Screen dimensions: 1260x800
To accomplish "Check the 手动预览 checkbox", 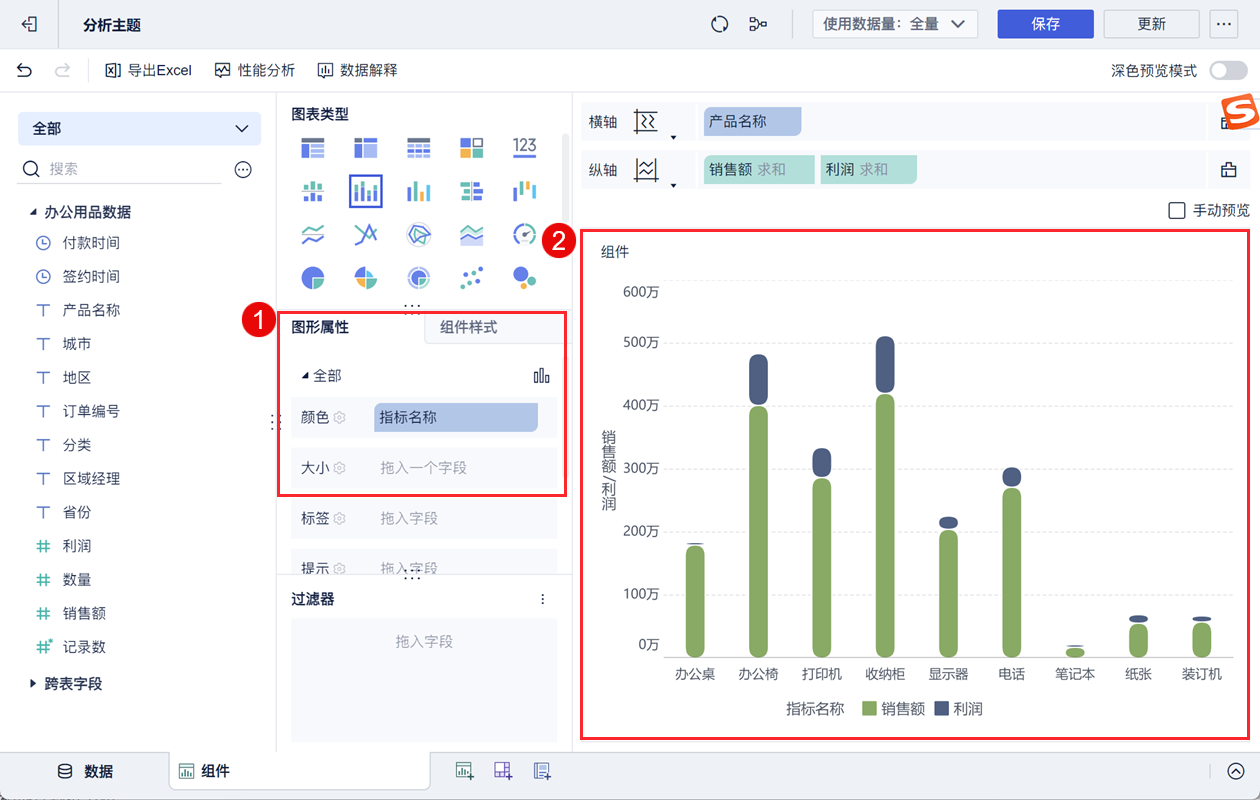I will click(x=1177, y=210).
